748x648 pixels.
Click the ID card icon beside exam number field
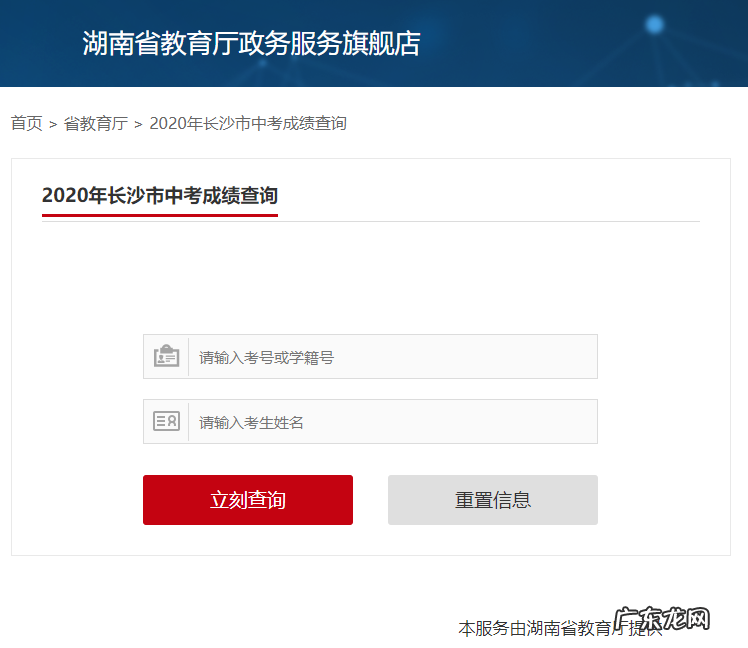click(x=166, y=357)
